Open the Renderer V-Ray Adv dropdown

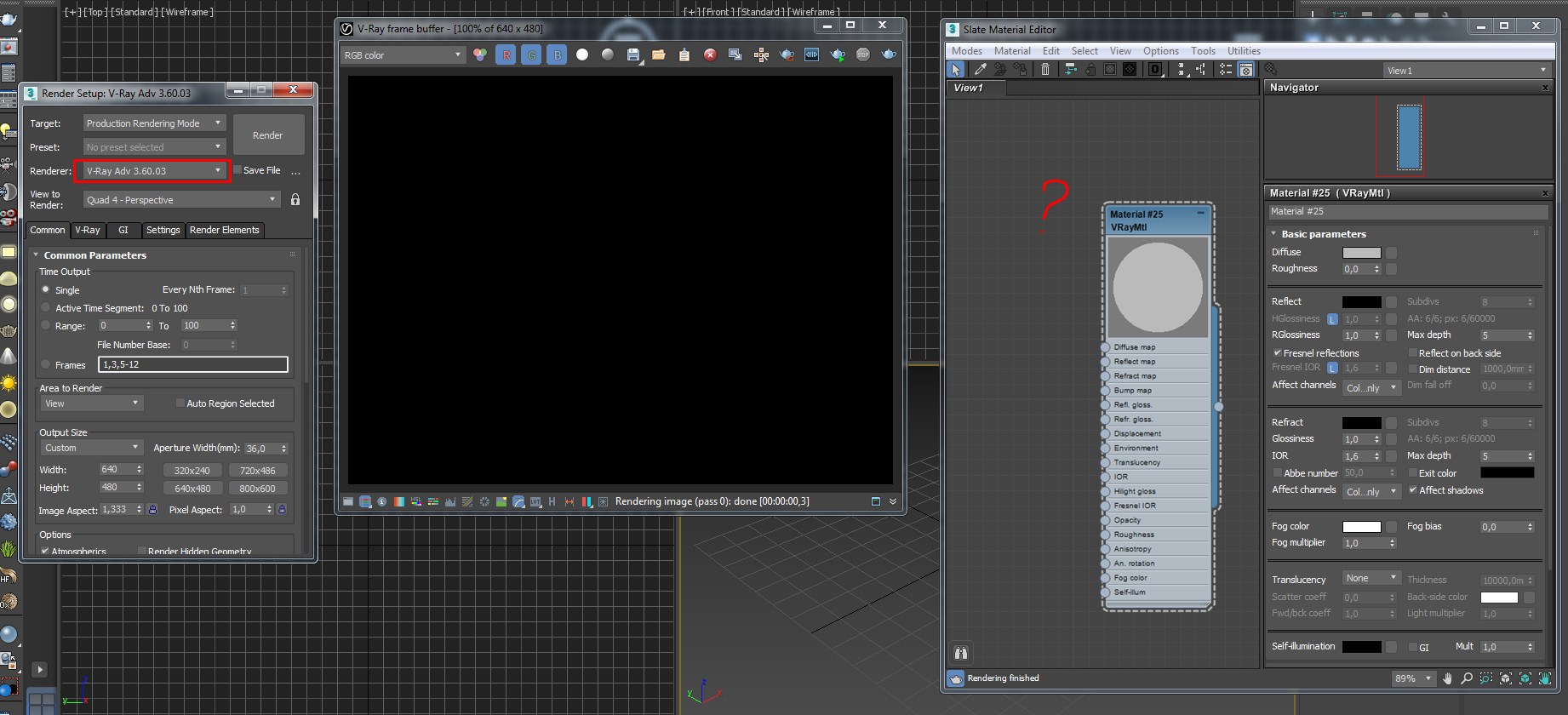[x=152, y=171]
